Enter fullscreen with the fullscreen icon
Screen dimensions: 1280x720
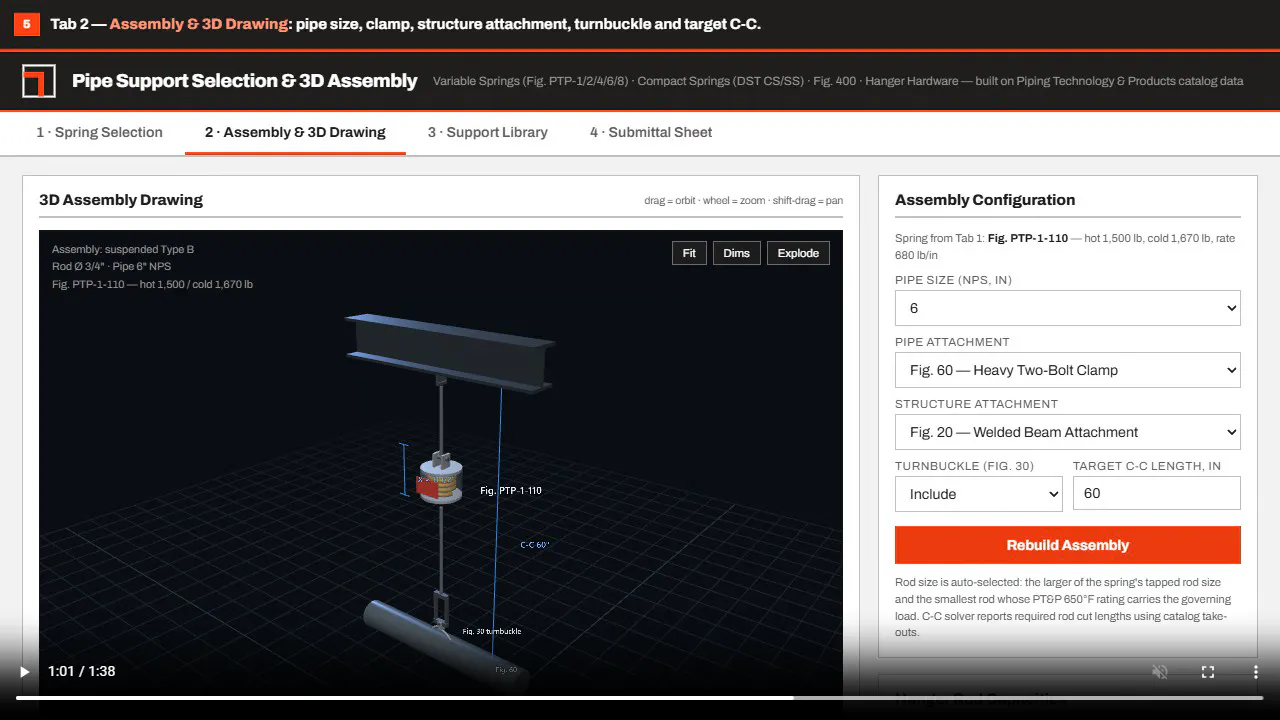click(1208, 672)
